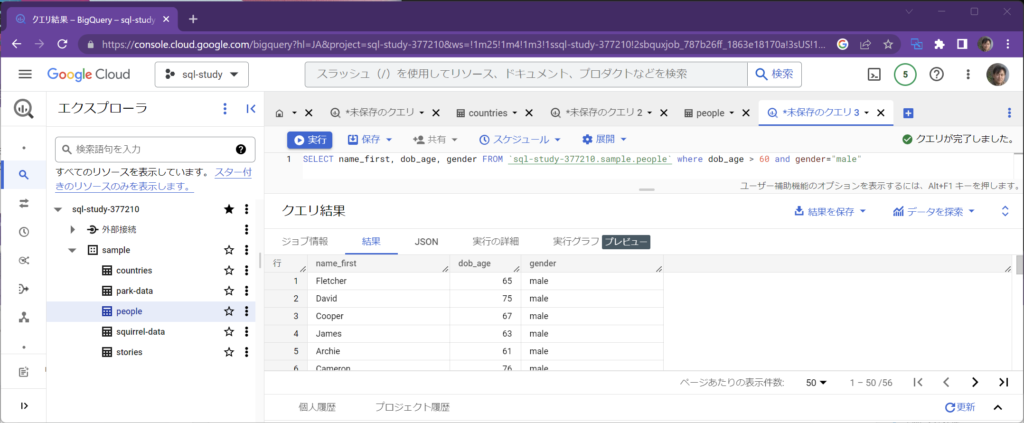
Task: Open the people table tab
Action: [709, 113]
